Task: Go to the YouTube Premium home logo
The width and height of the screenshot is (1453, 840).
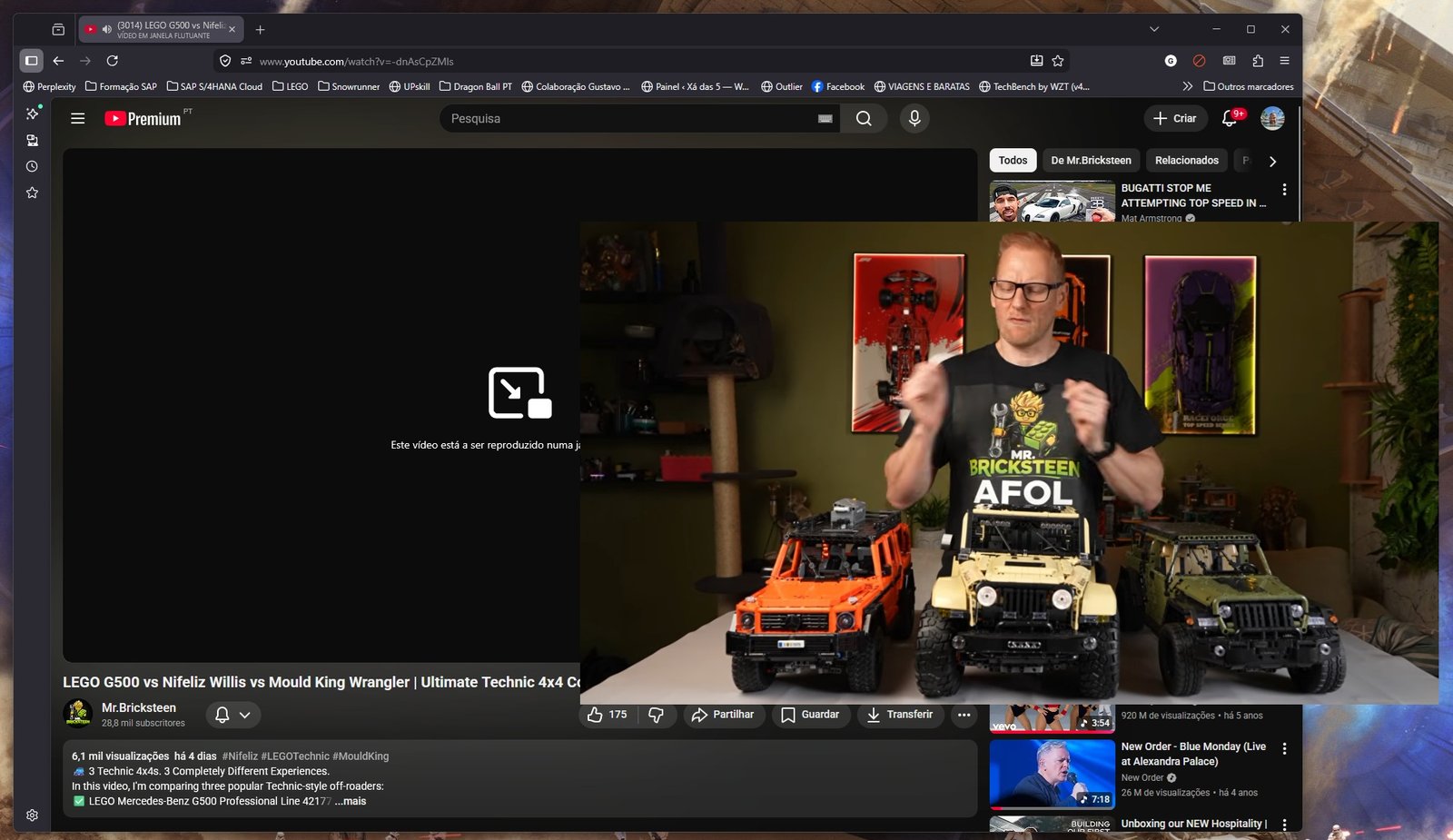Action: [143, 118]
